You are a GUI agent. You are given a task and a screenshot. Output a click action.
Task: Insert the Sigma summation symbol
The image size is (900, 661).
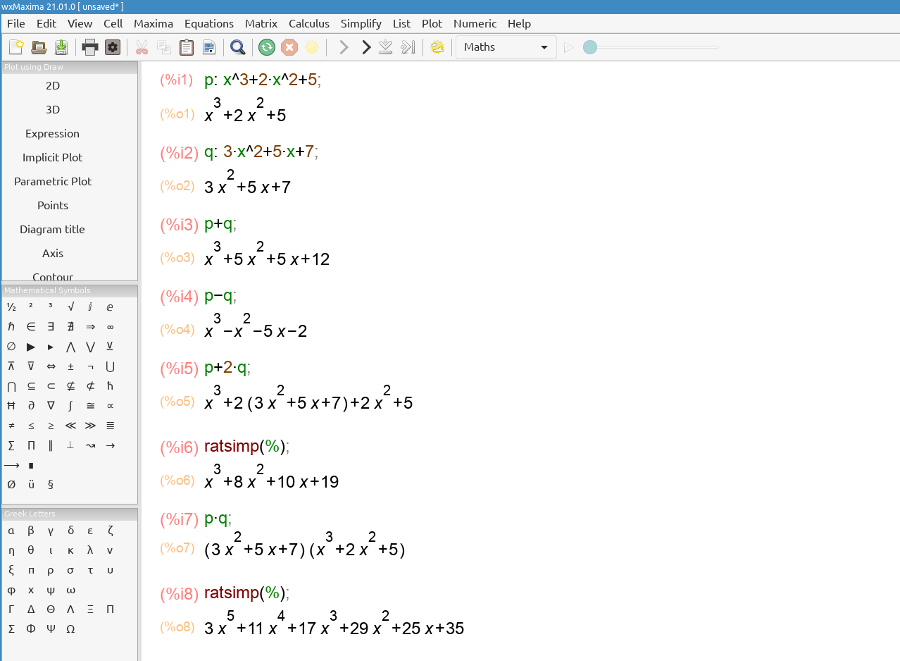[11, 445]
